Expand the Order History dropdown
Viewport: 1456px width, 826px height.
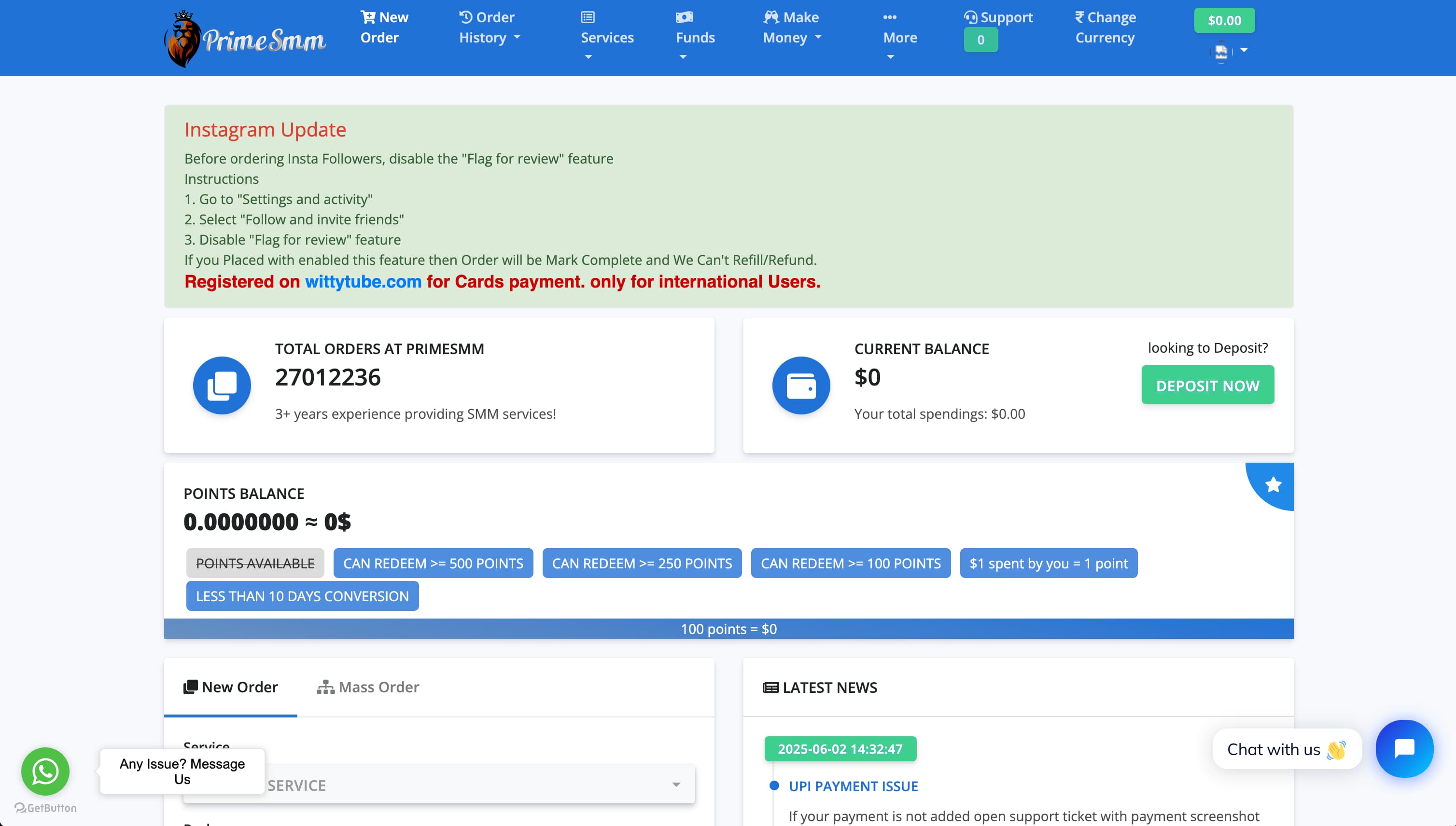(490, 27)
